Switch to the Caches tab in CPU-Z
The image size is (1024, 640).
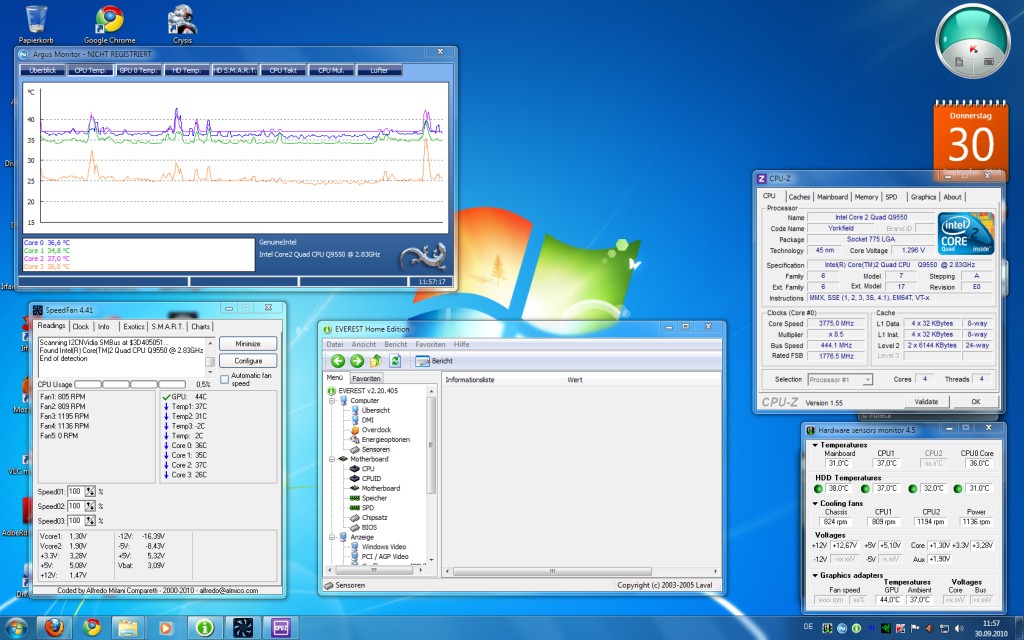(x=799, y=197)
